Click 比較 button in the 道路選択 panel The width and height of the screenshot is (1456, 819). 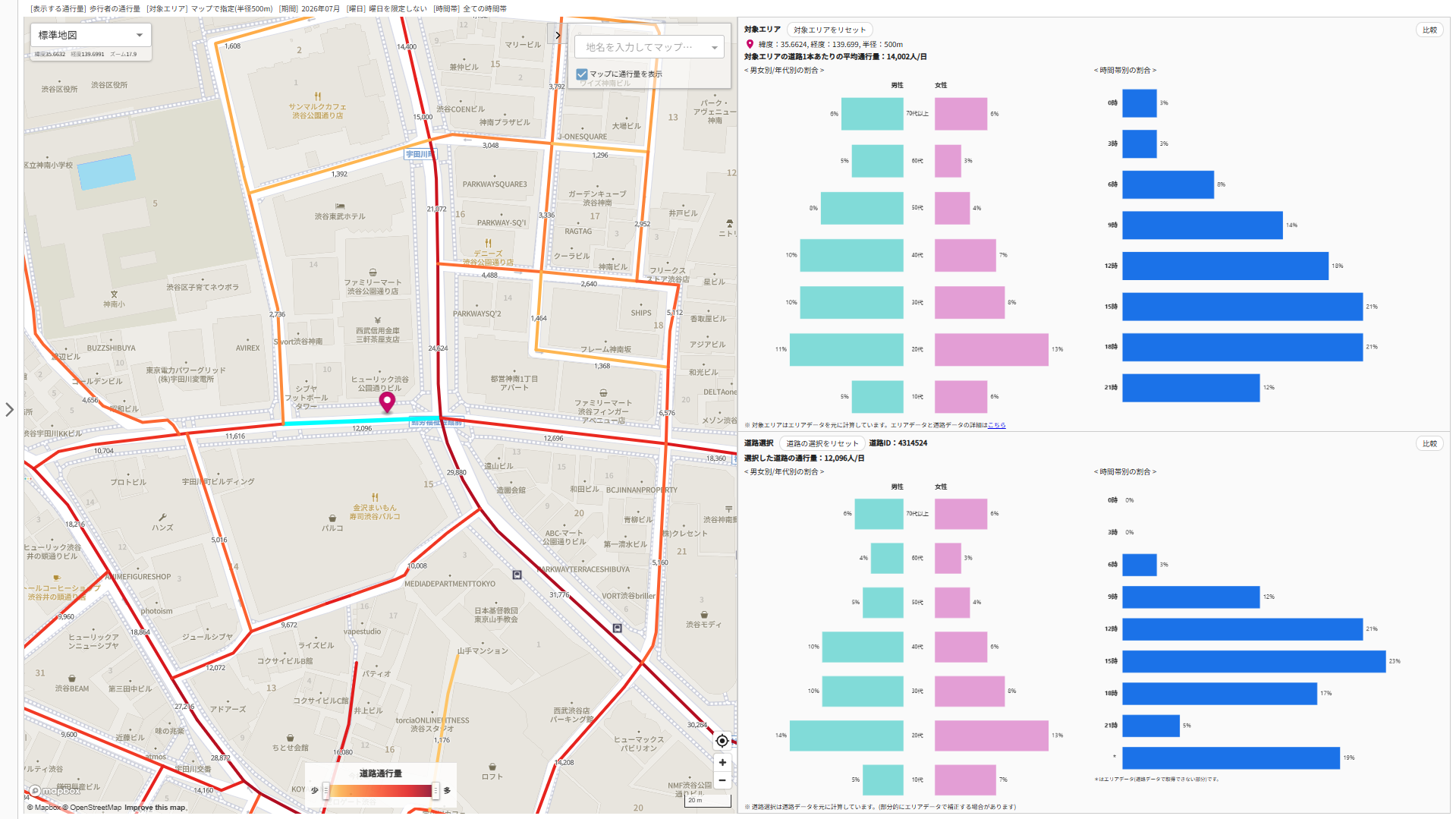[1429, 443]
